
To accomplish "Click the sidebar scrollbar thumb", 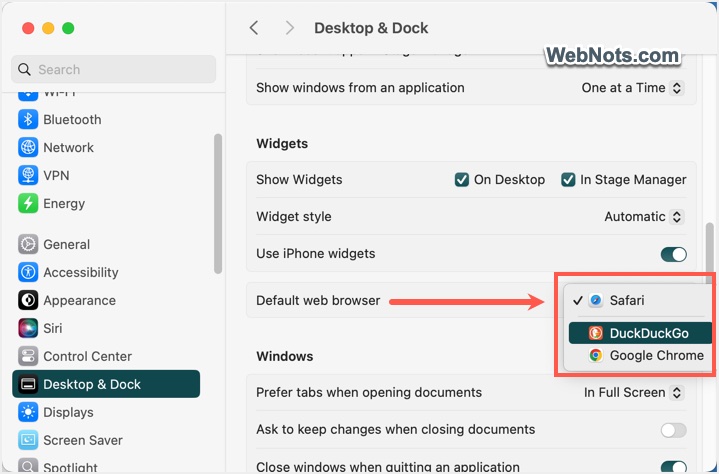I will (x=218, y=204).
